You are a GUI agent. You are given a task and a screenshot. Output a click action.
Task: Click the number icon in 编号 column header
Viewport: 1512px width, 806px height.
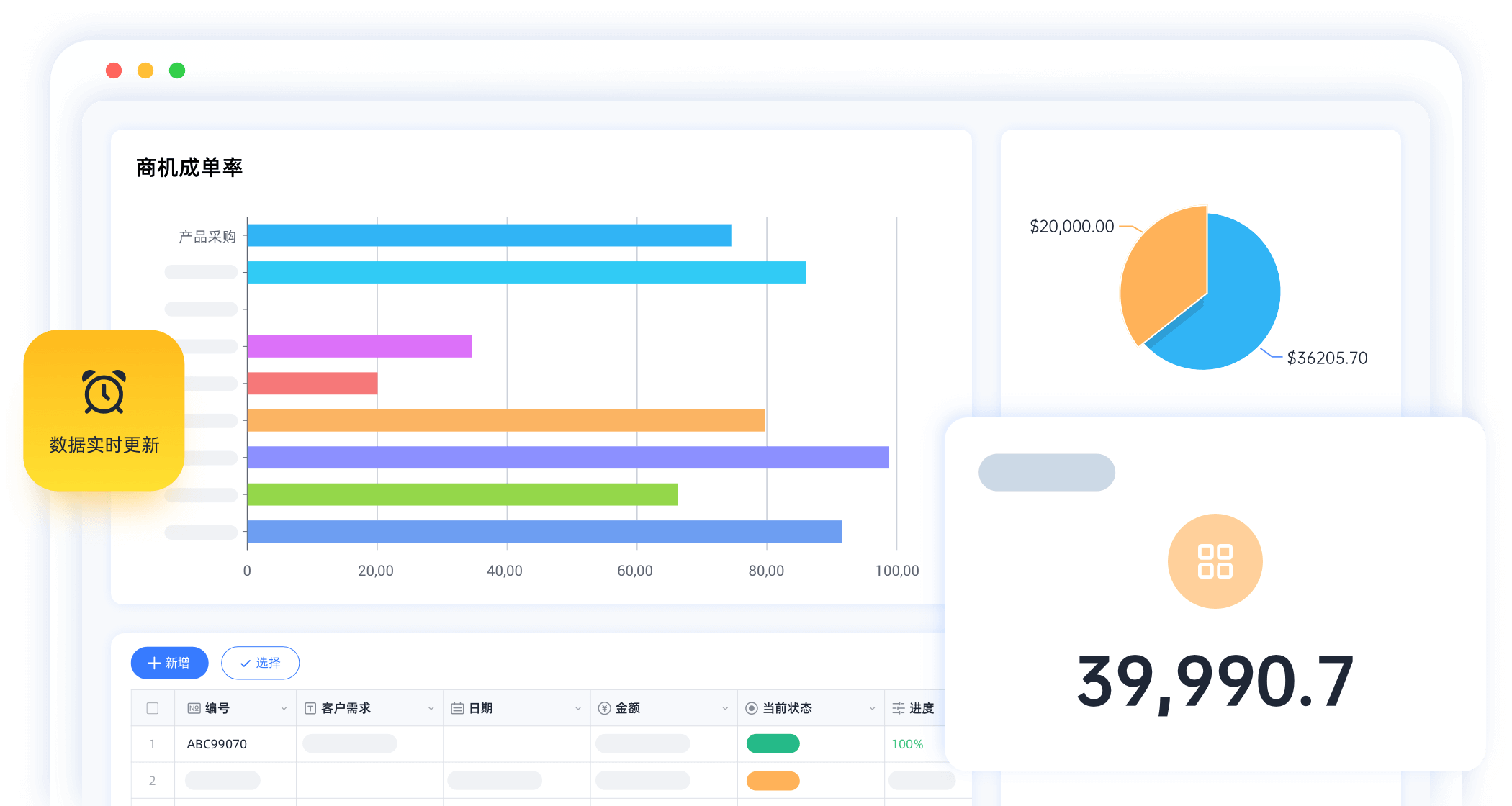194,708
